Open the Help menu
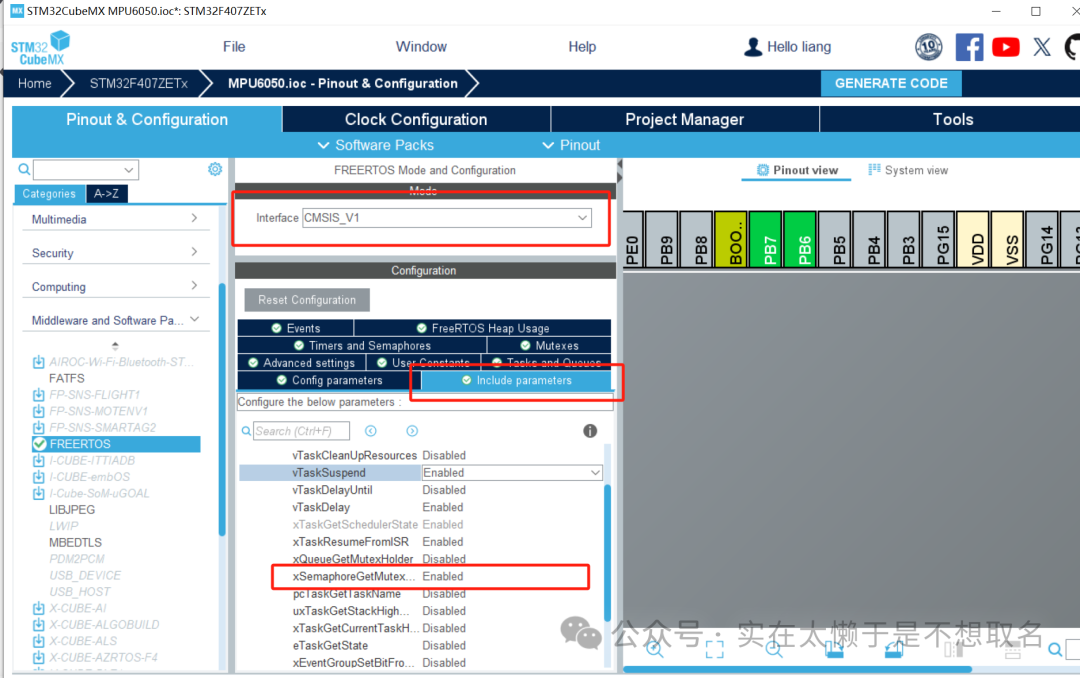Viewport: 1080px width, 678px height. [582, 47]
